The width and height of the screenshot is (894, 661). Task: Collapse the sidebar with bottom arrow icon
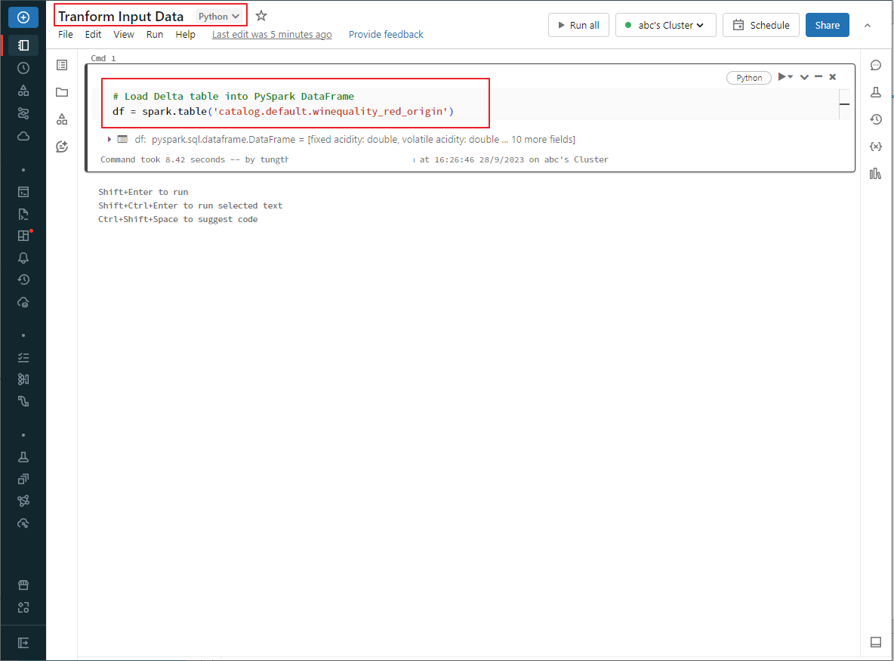pos(23,643)
